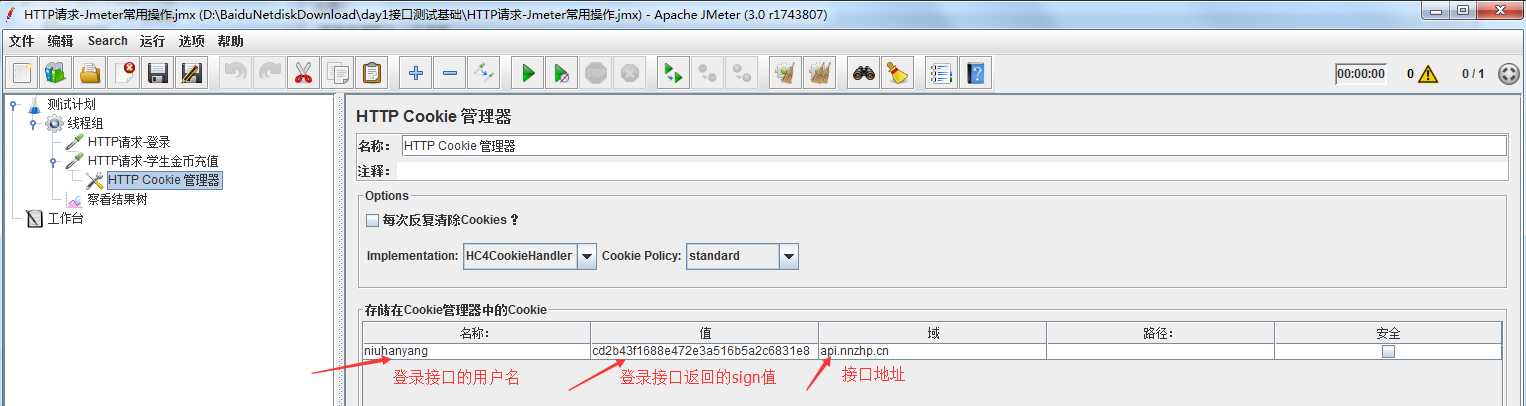Viewport: 1526px width, 406px height.
Task: Click the Redo arrow icon
Action: [x=270, y=73]
